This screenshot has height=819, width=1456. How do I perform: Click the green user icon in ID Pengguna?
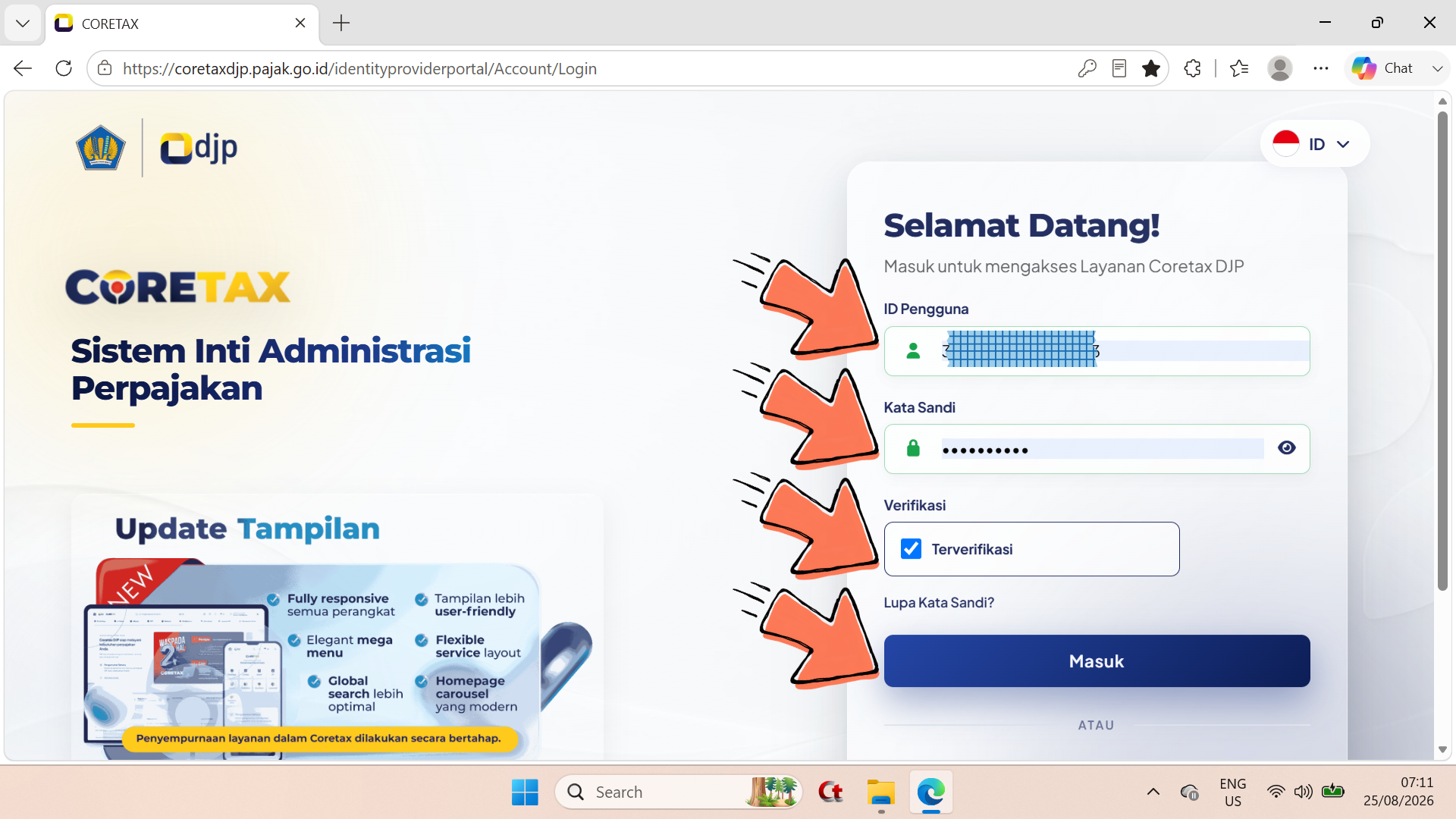[913, 351]
